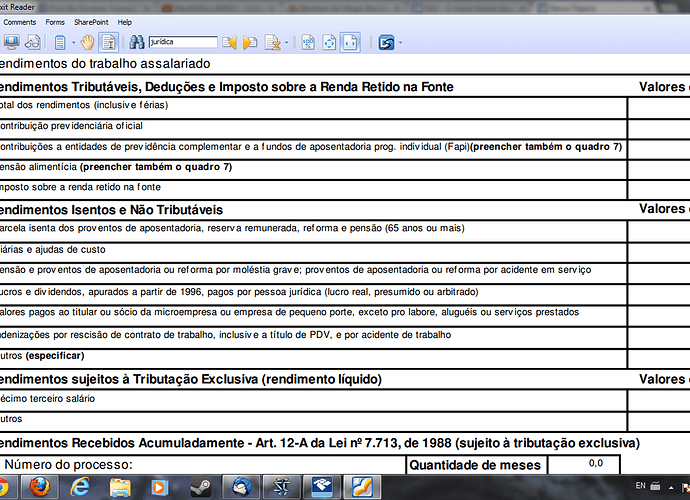This screenshot has width=690, height=500.
Task: Click value cell for 'Total dos rendimentos' row
Action: pyautogui.click(x=659, y=108)
